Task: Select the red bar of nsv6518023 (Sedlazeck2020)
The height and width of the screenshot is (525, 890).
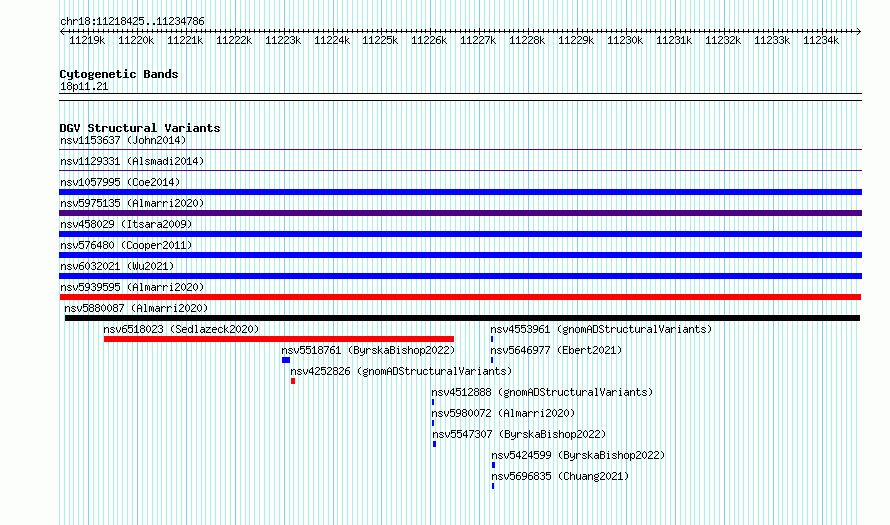Action: [x=279, y=339]
